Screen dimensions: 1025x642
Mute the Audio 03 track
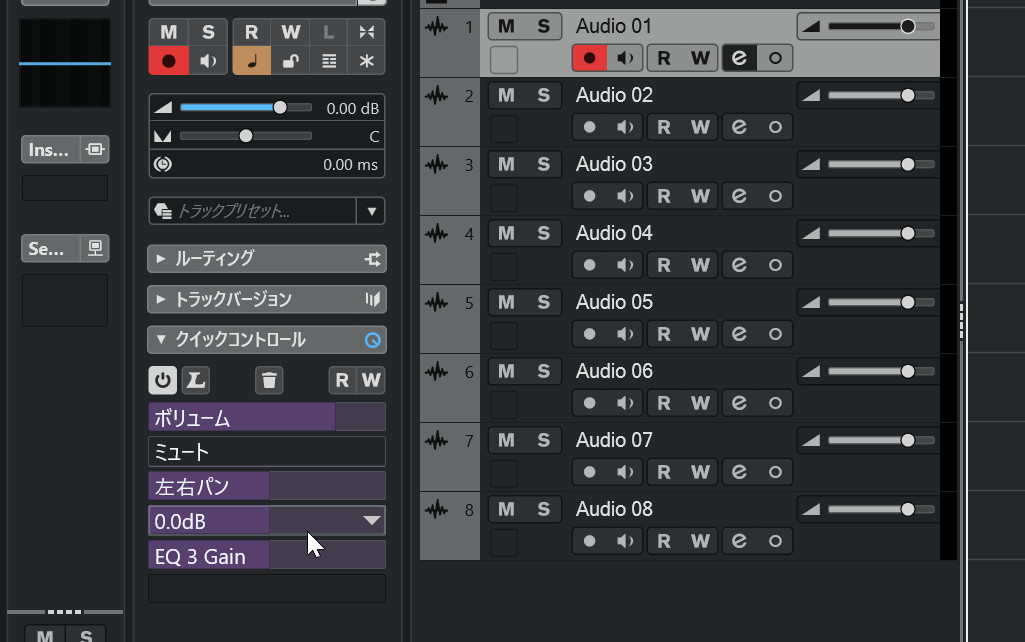coord(506,164)
